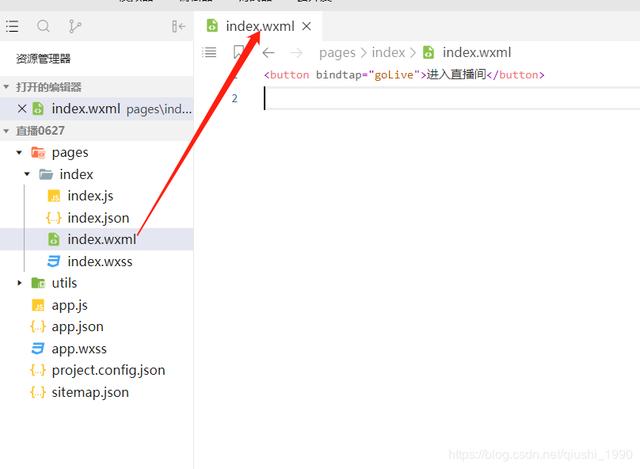Click the app.js file icon

[x=38, y=305]
